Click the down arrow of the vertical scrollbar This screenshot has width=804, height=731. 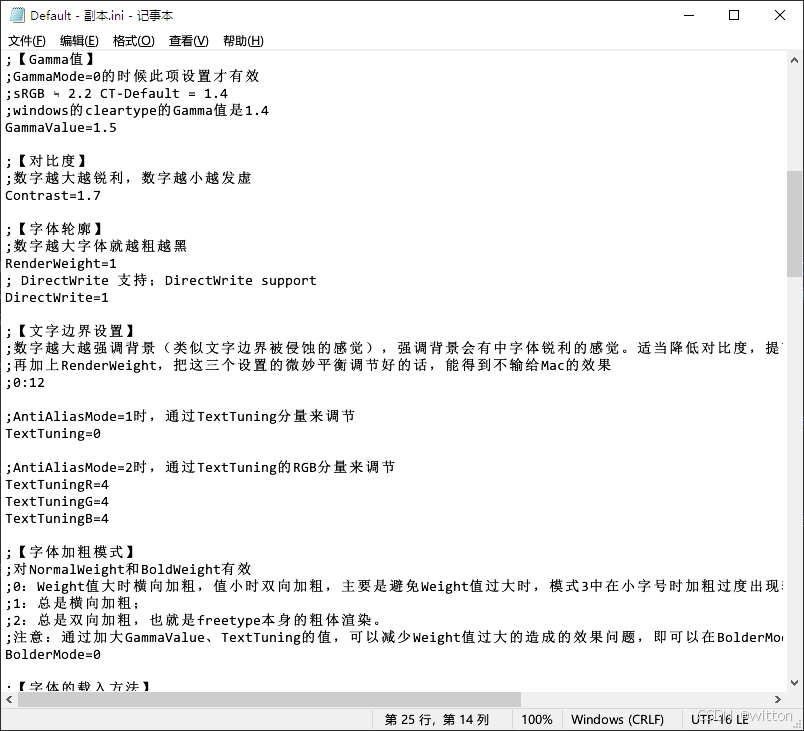(796, 683)
